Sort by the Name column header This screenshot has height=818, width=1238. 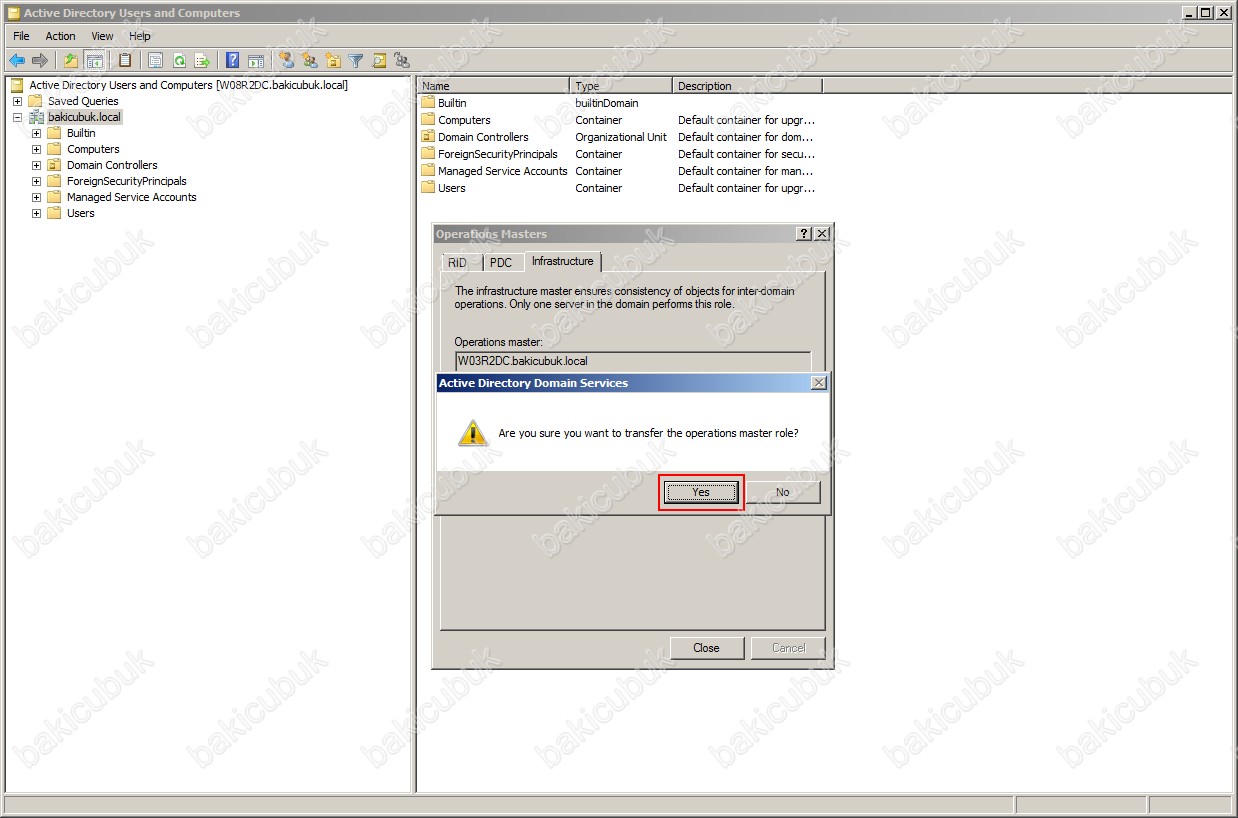(494, 86)
